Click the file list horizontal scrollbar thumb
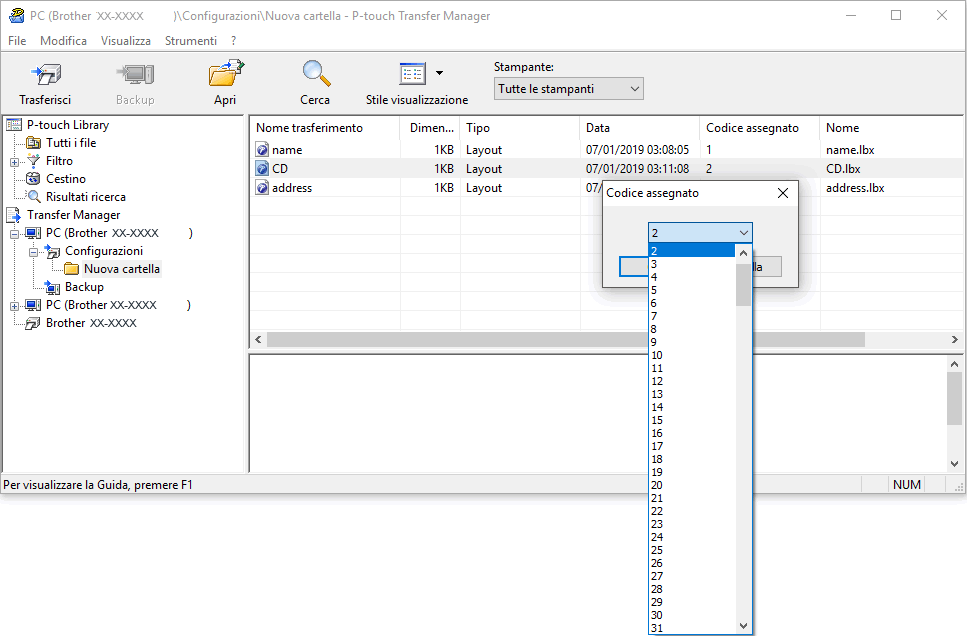The image size is (967, 636). 566,339
